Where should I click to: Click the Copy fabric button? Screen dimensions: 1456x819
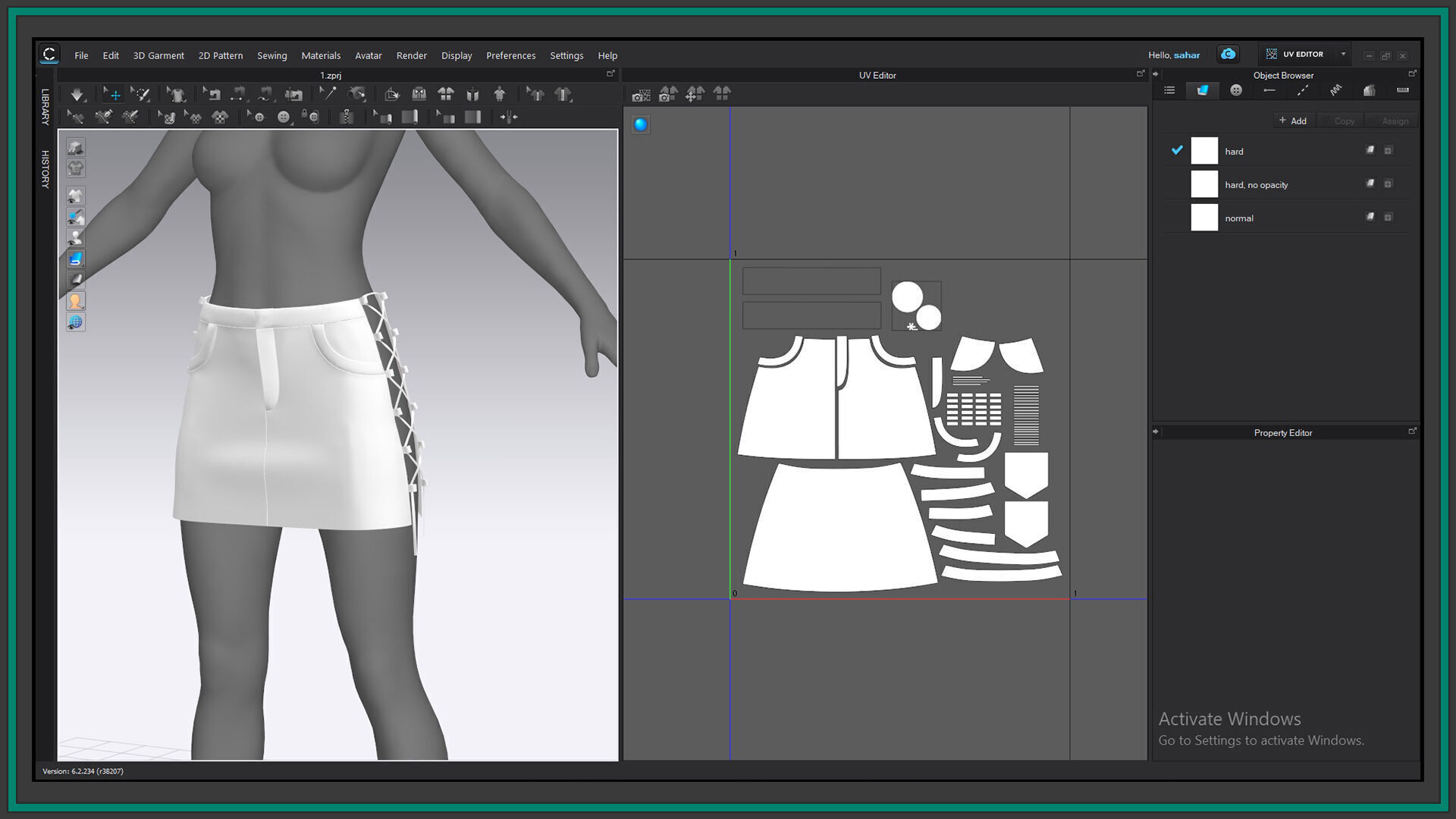click(x=1338, y=121)
